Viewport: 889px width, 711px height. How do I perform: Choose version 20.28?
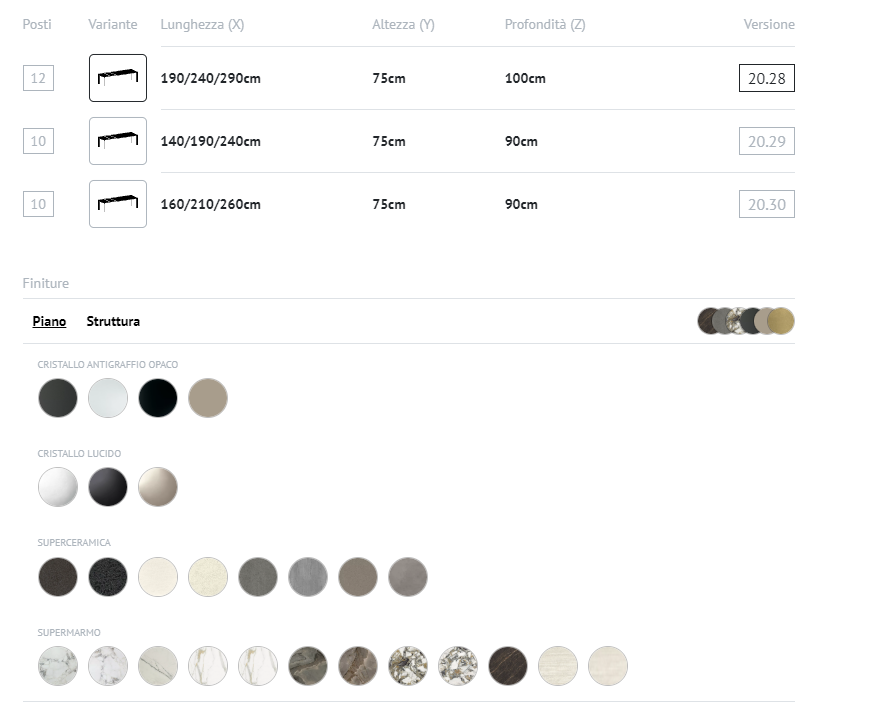pos(766,78)
